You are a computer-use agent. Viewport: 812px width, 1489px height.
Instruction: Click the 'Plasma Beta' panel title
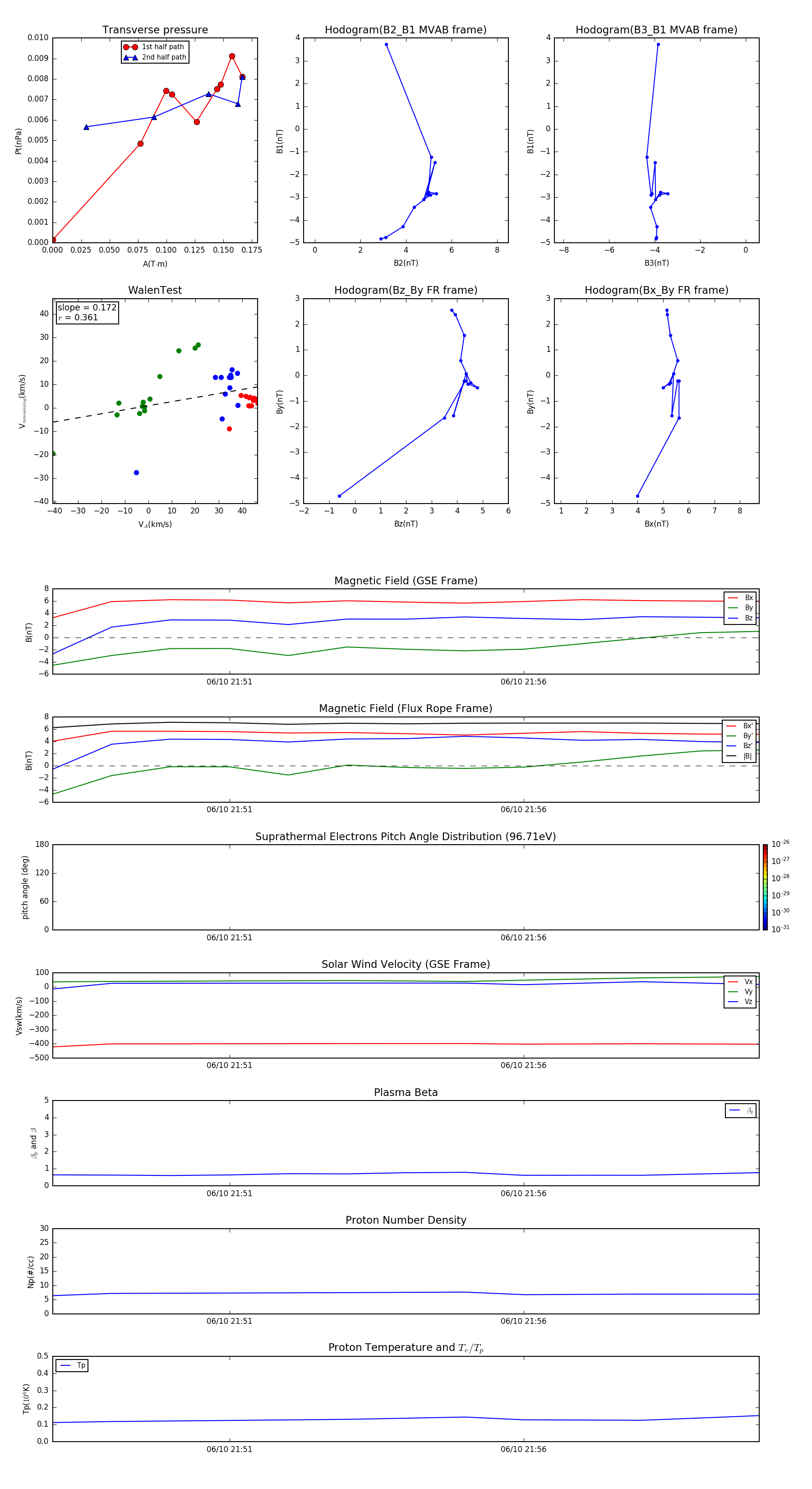(406, 1092)
